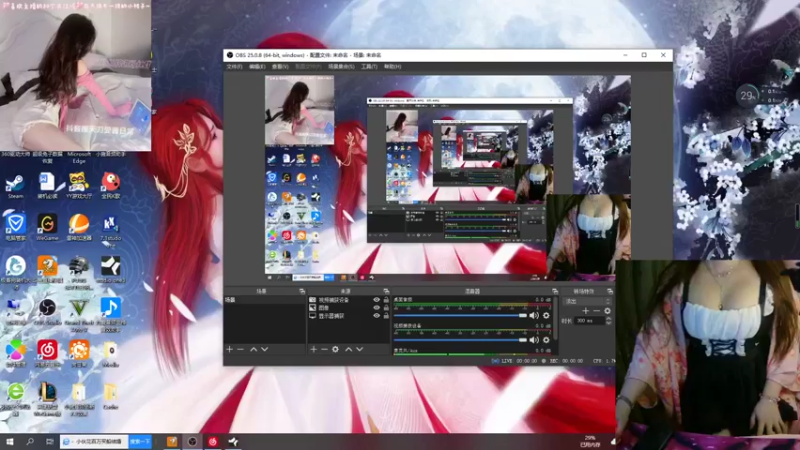Open video capture device audio settings gear
Image resolution: width=800 pixels, height=450 pixels.
pos(546,340)
